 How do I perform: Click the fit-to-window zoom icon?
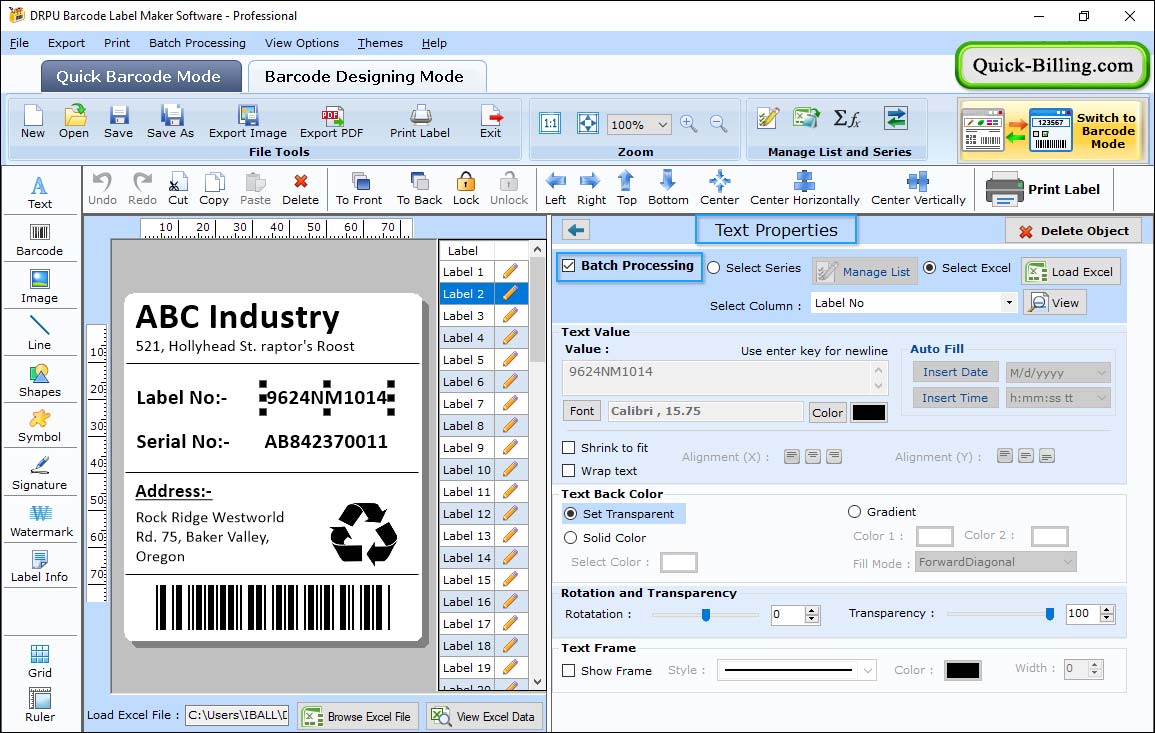pos(588,124)
